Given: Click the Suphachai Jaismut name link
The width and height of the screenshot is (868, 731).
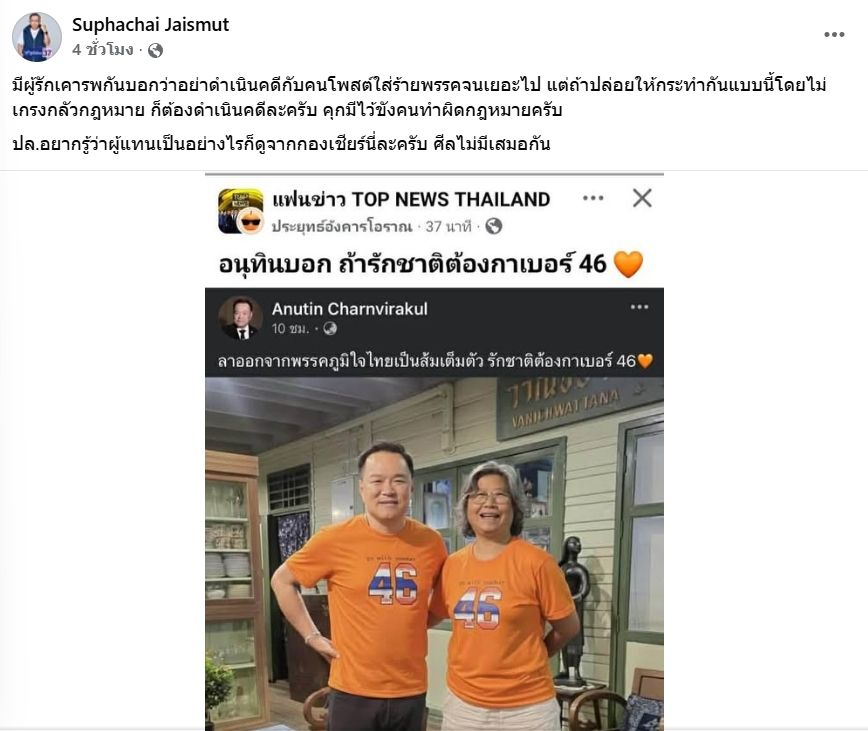Looking at the screenshot, I should coord(150,24).
